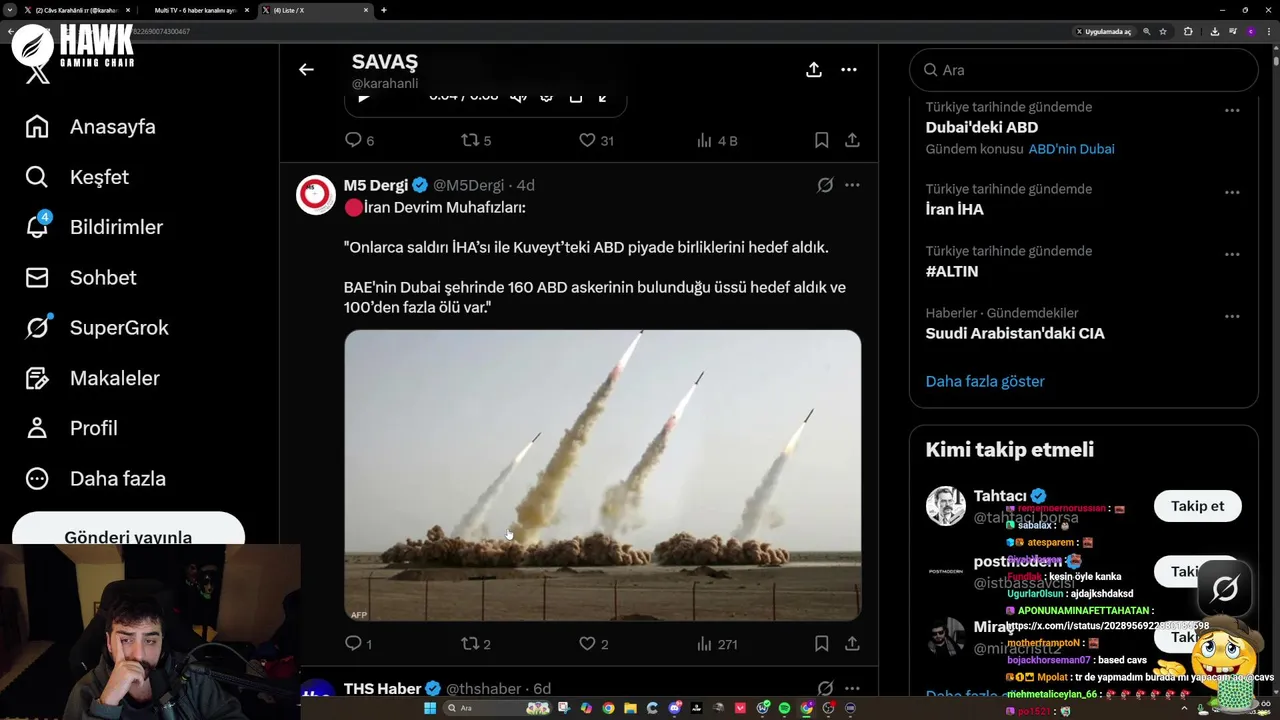Click the Grok icon on M5 Dergi post
Viewport: 1280px width, 720px height.
825,185
